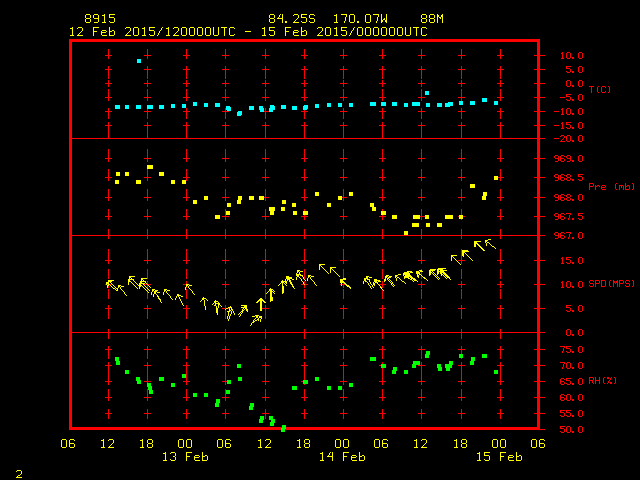The image size is (640, 480).
Task: Click the 75.0 humidity axis value
Action: 571,349
